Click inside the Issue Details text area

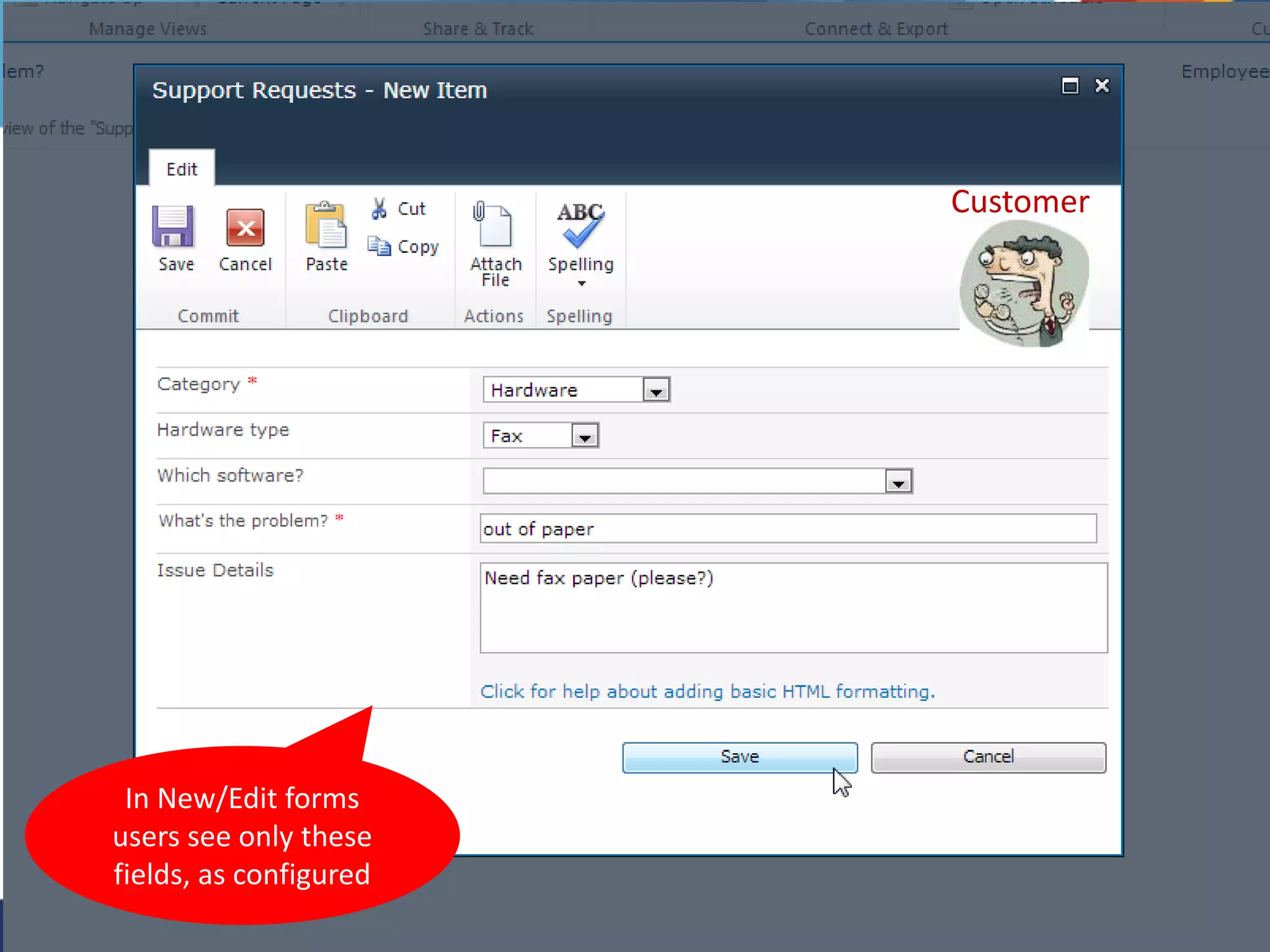tap(794, 608)
